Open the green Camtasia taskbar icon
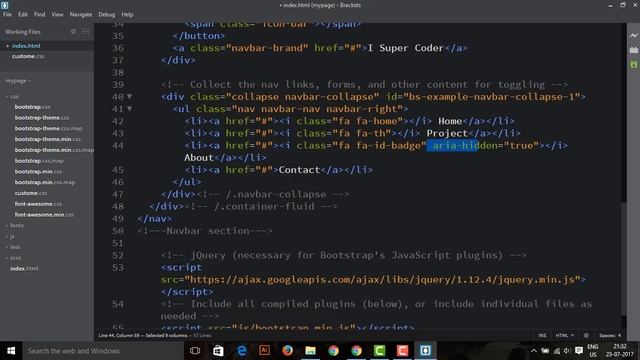The width and height of the screenshot is (640, 360). point(379,351)
